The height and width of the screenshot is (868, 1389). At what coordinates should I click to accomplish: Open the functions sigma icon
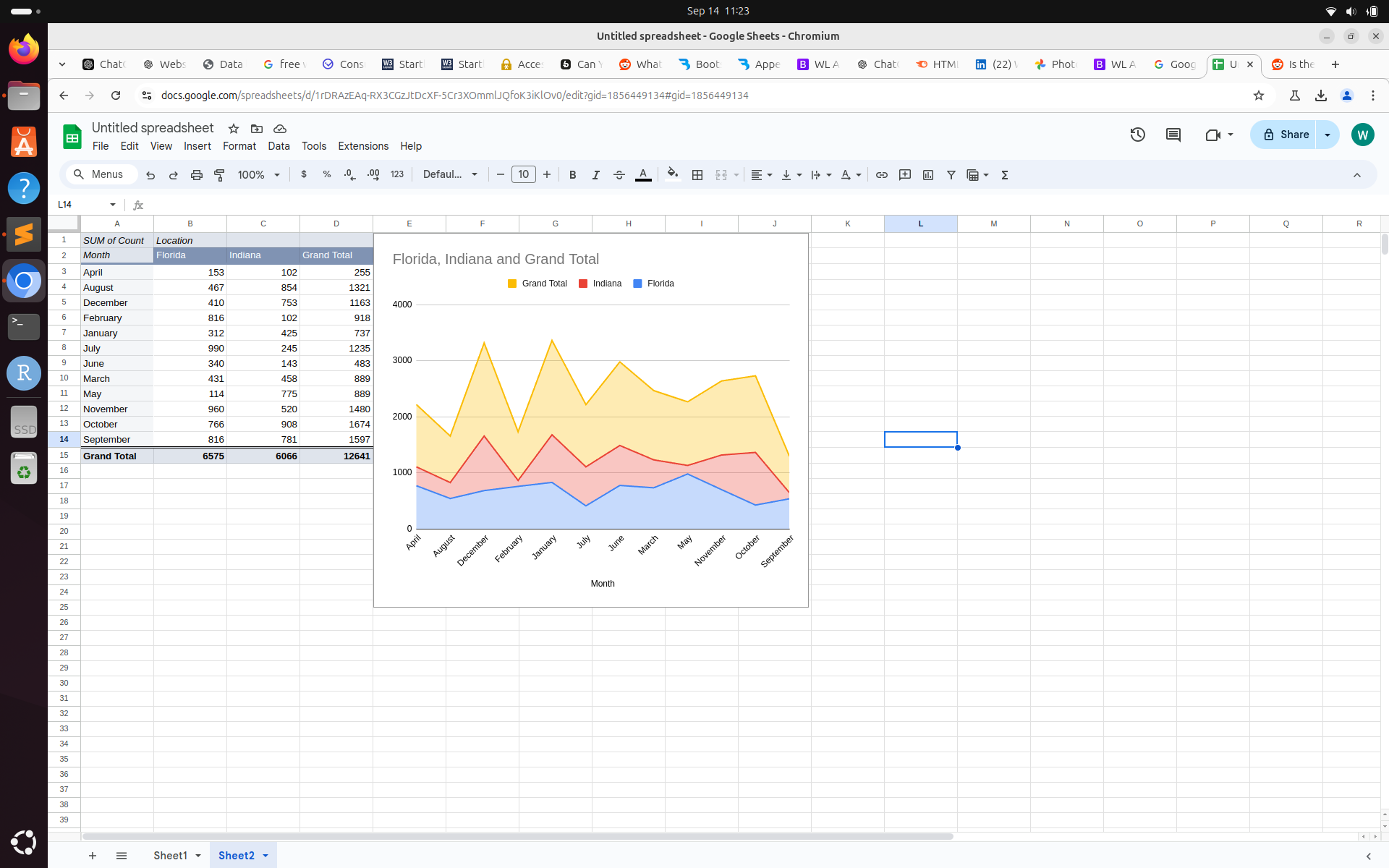pos(1004,175)
